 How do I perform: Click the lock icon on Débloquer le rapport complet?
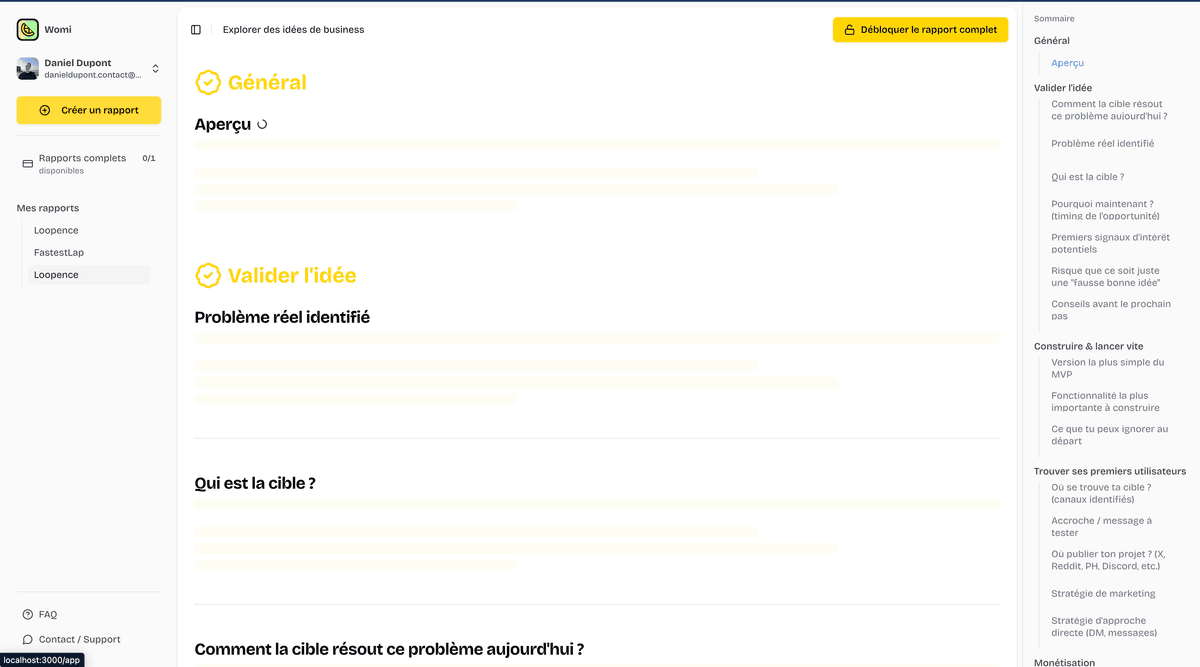tap(848, 29)
